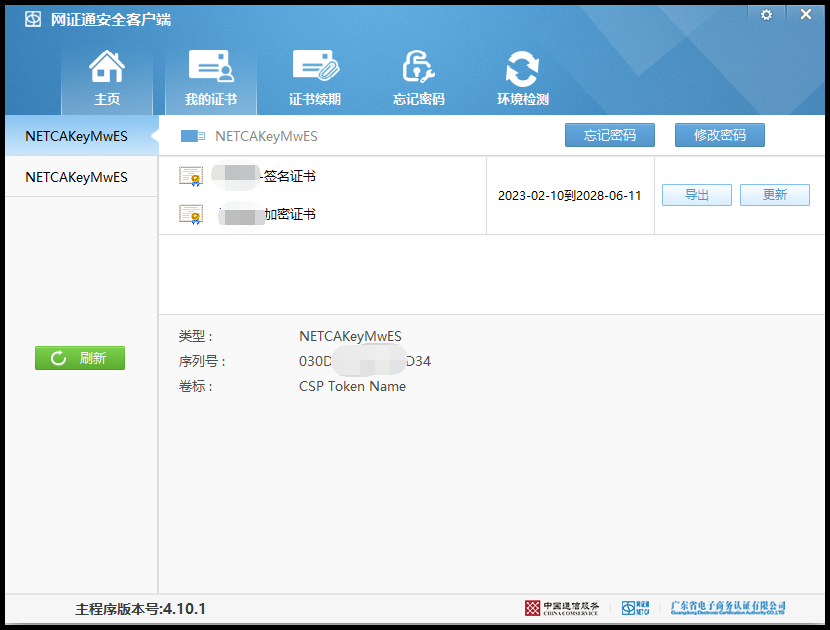Screen dimensions: 830x630
Task: Select second NETCAKeyMwES device in sidebar
Action: (x=77, y=177)
